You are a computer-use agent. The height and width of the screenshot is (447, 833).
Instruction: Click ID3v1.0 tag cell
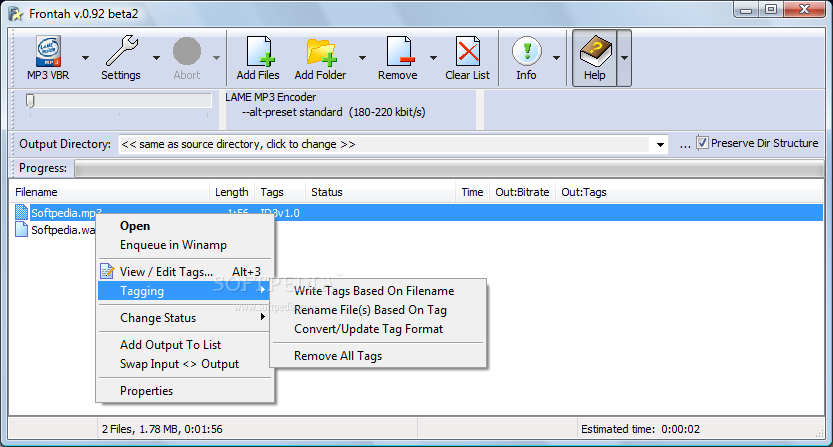click(280, 213)
